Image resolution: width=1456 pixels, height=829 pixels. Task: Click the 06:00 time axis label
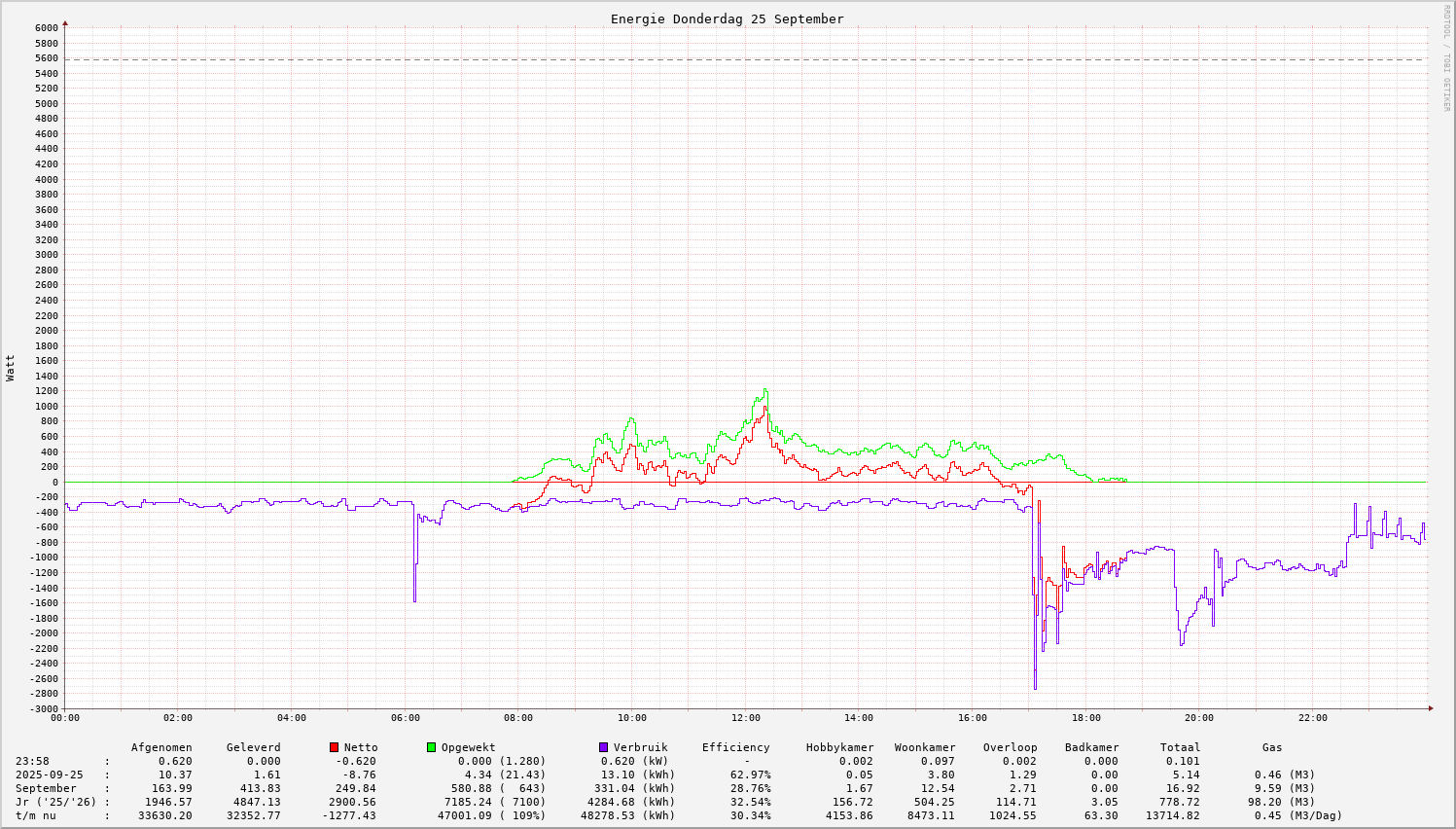[x=405, y=718]
